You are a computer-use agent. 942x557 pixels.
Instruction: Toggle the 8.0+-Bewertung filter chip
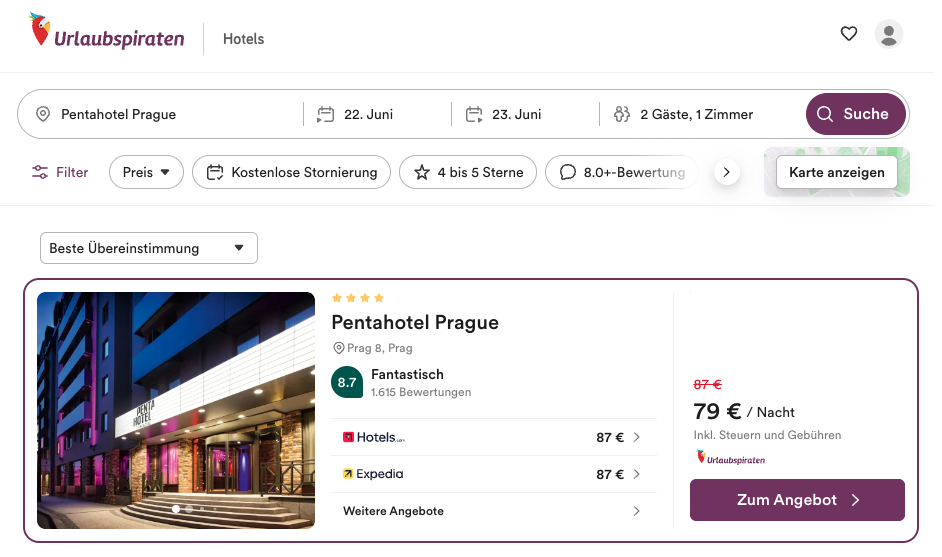622,172
